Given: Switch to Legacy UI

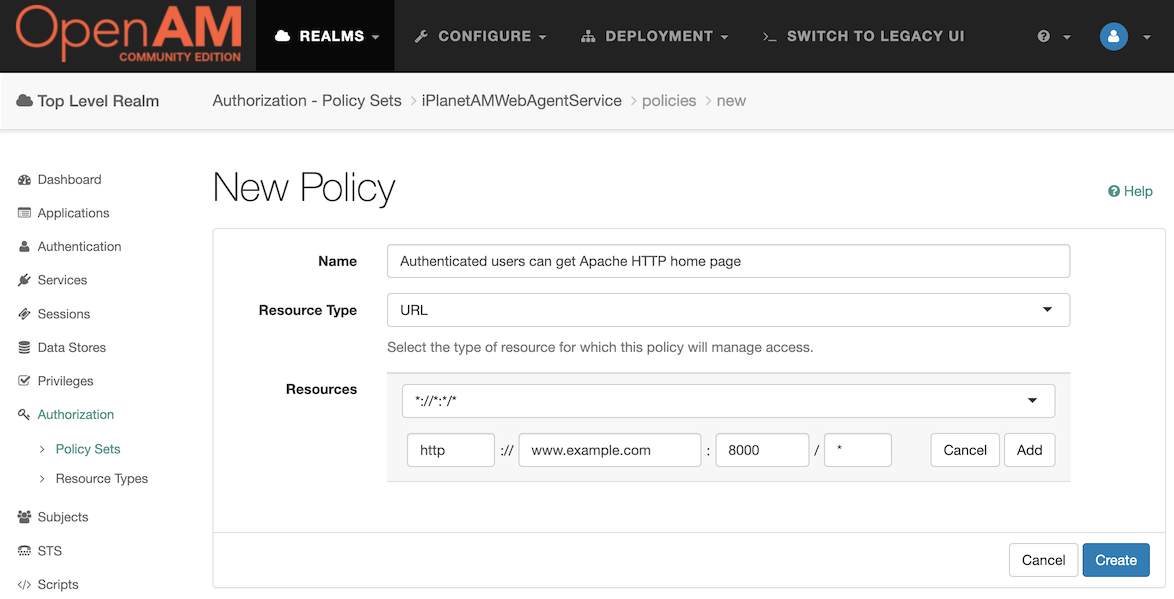Looking at the screenshot, I should pyautogui.click(x=863, y=36).
